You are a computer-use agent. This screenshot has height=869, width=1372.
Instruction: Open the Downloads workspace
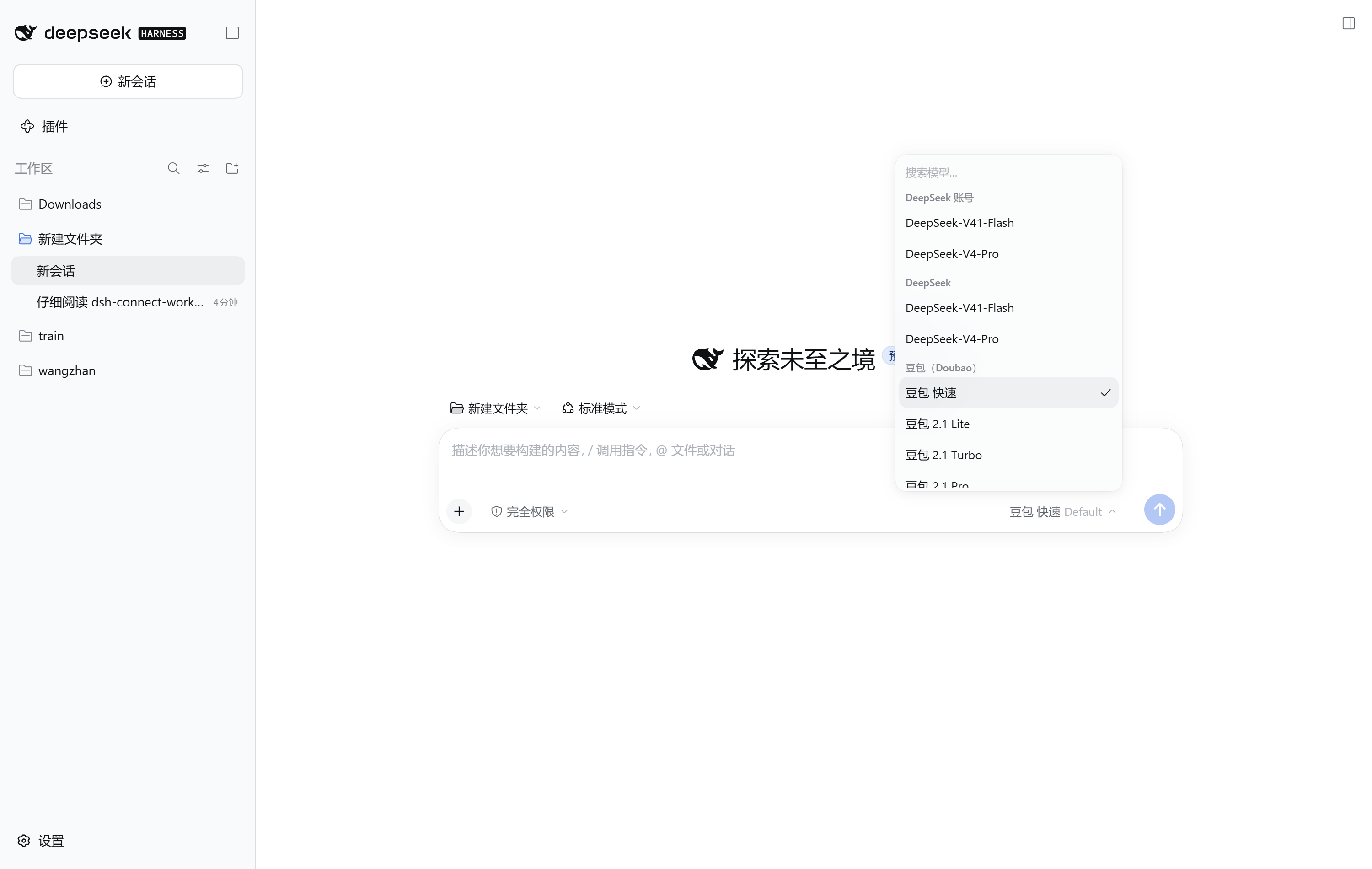pos(128,204)
